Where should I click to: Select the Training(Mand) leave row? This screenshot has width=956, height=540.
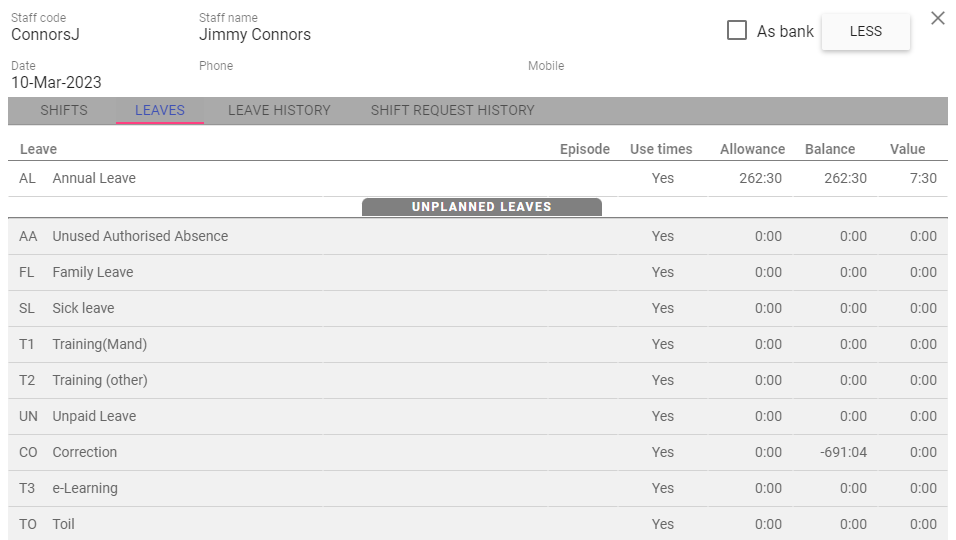click(x=99, y=344)
